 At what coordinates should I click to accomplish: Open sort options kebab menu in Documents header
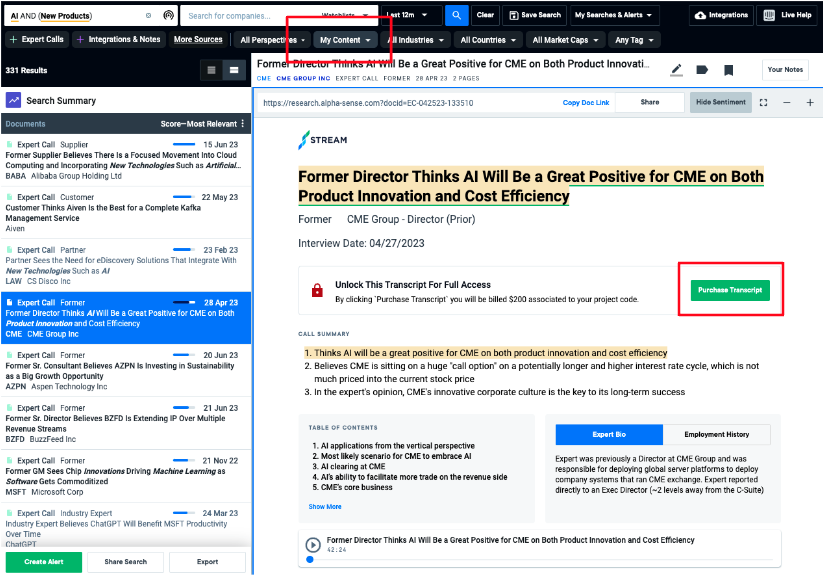click(x=242, y=124)
